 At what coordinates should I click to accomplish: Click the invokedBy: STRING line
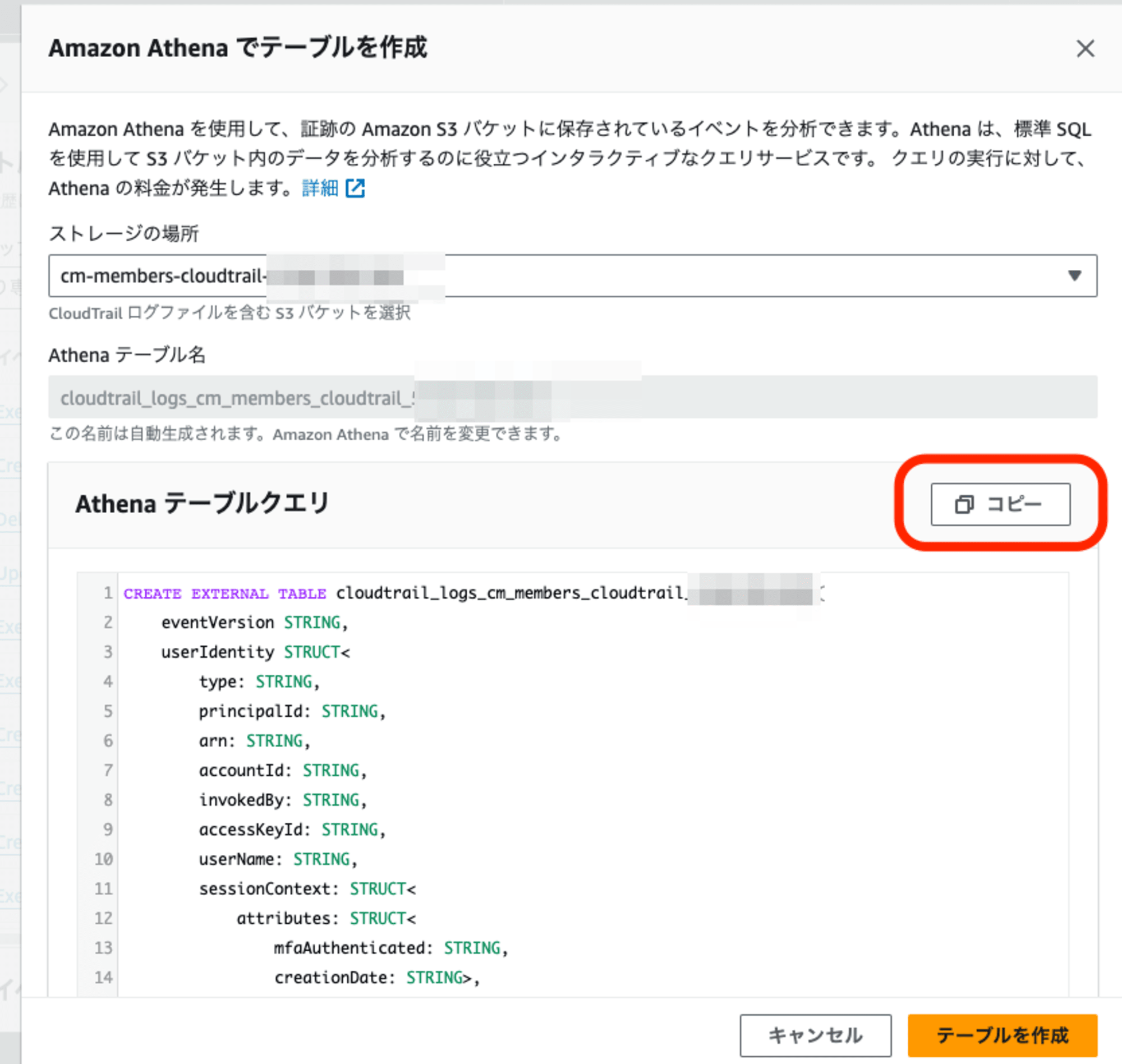pyautogui.click(x=283, y=800)
